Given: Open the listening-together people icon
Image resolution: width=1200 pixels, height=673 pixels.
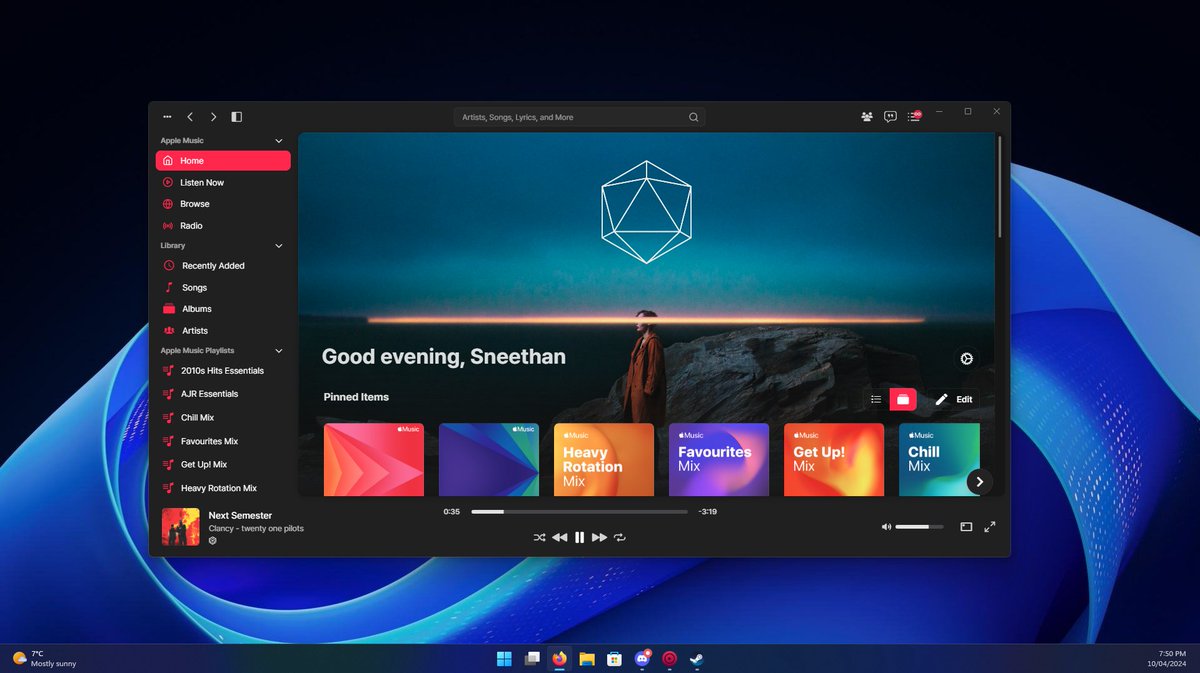Looking at the screenshot, I should [867, 117].
